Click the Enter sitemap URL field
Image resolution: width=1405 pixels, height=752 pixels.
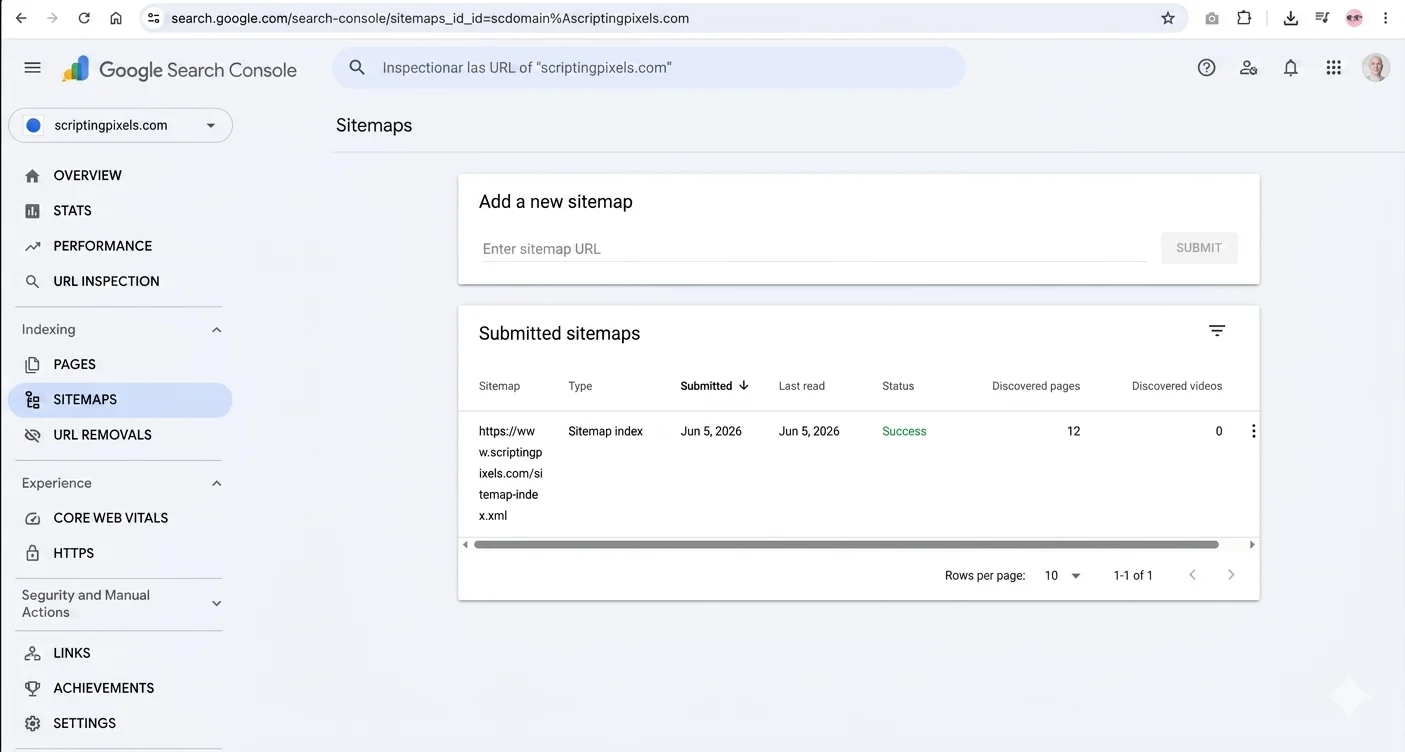pos(813,249)
